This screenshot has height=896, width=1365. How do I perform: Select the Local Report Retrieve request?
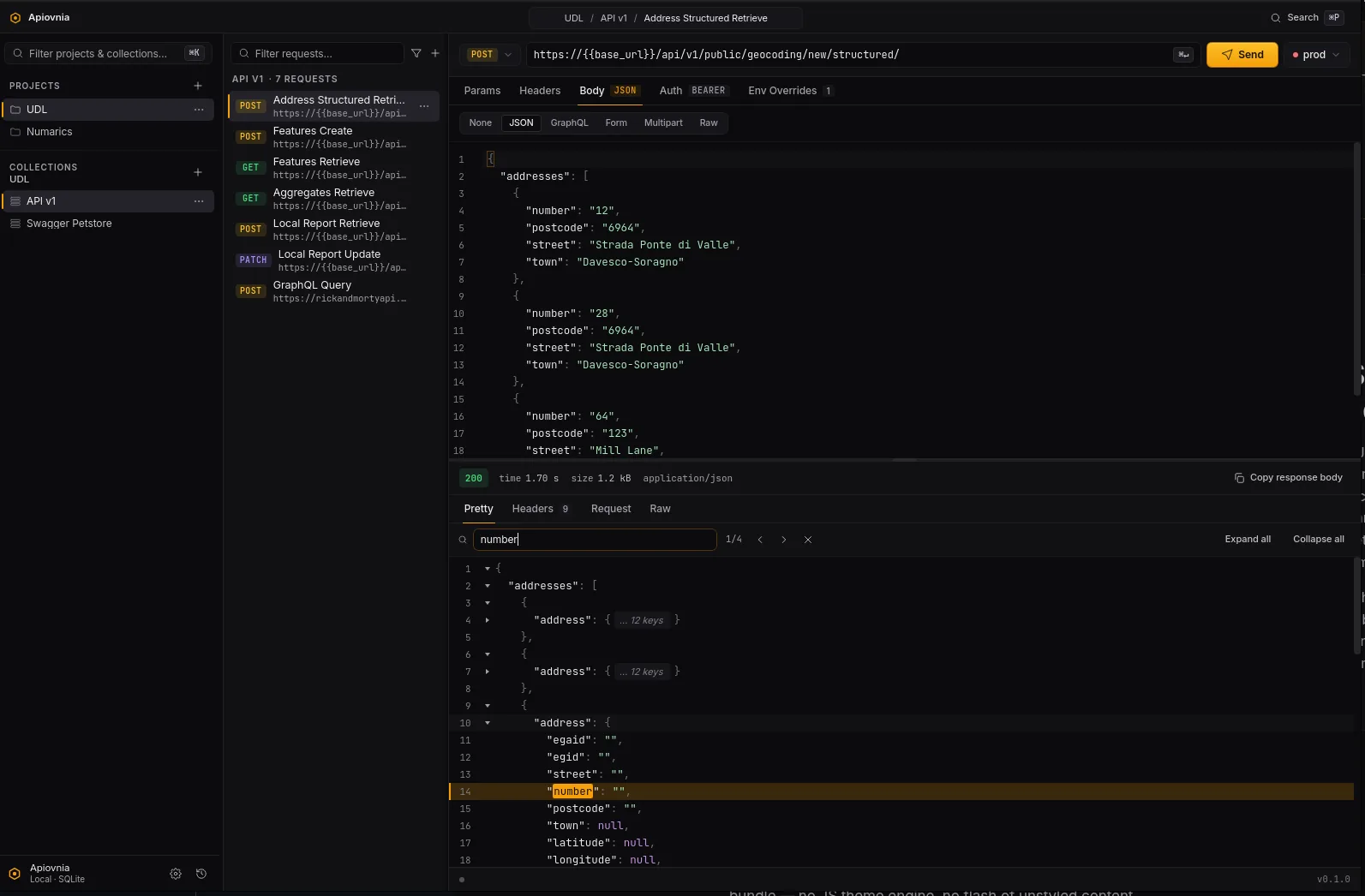click(x=334, y=230)
